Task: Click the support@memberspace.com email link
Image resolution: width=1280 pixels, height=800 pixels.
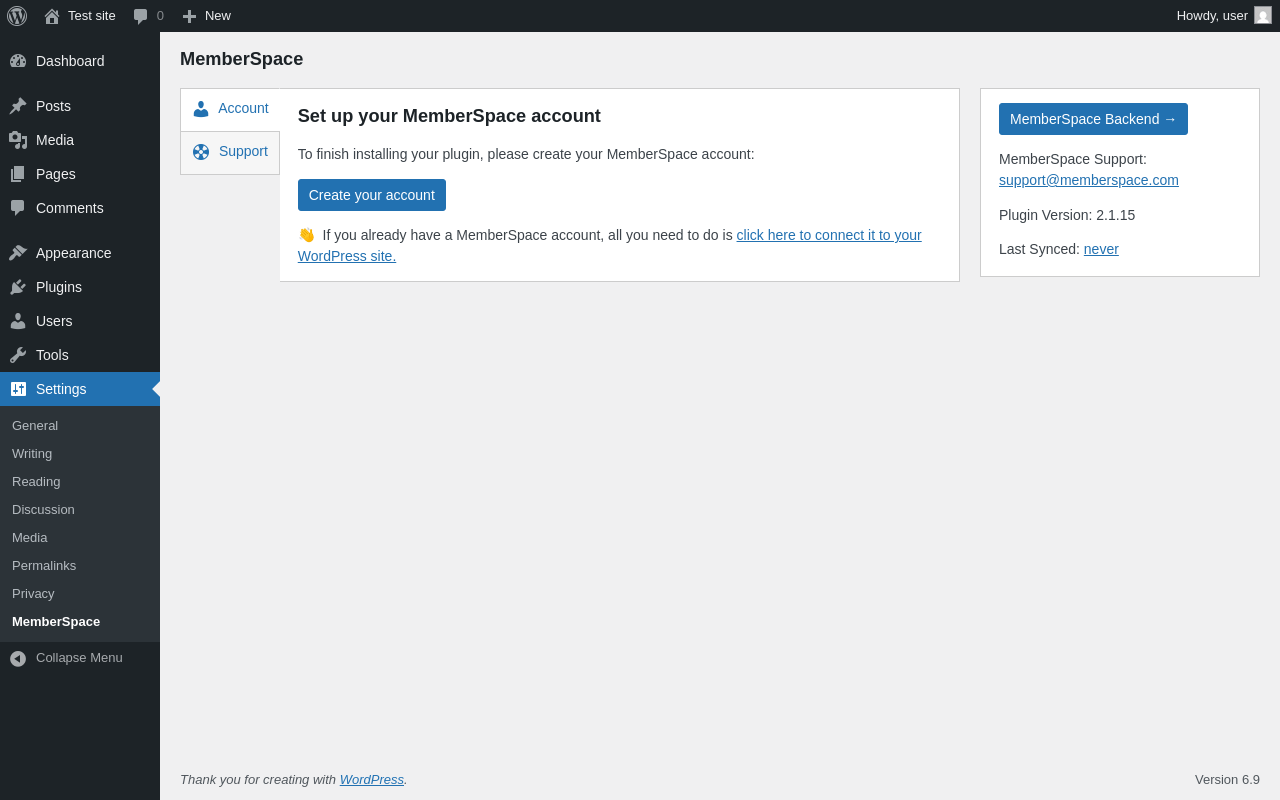Action: coord(1088,180)
